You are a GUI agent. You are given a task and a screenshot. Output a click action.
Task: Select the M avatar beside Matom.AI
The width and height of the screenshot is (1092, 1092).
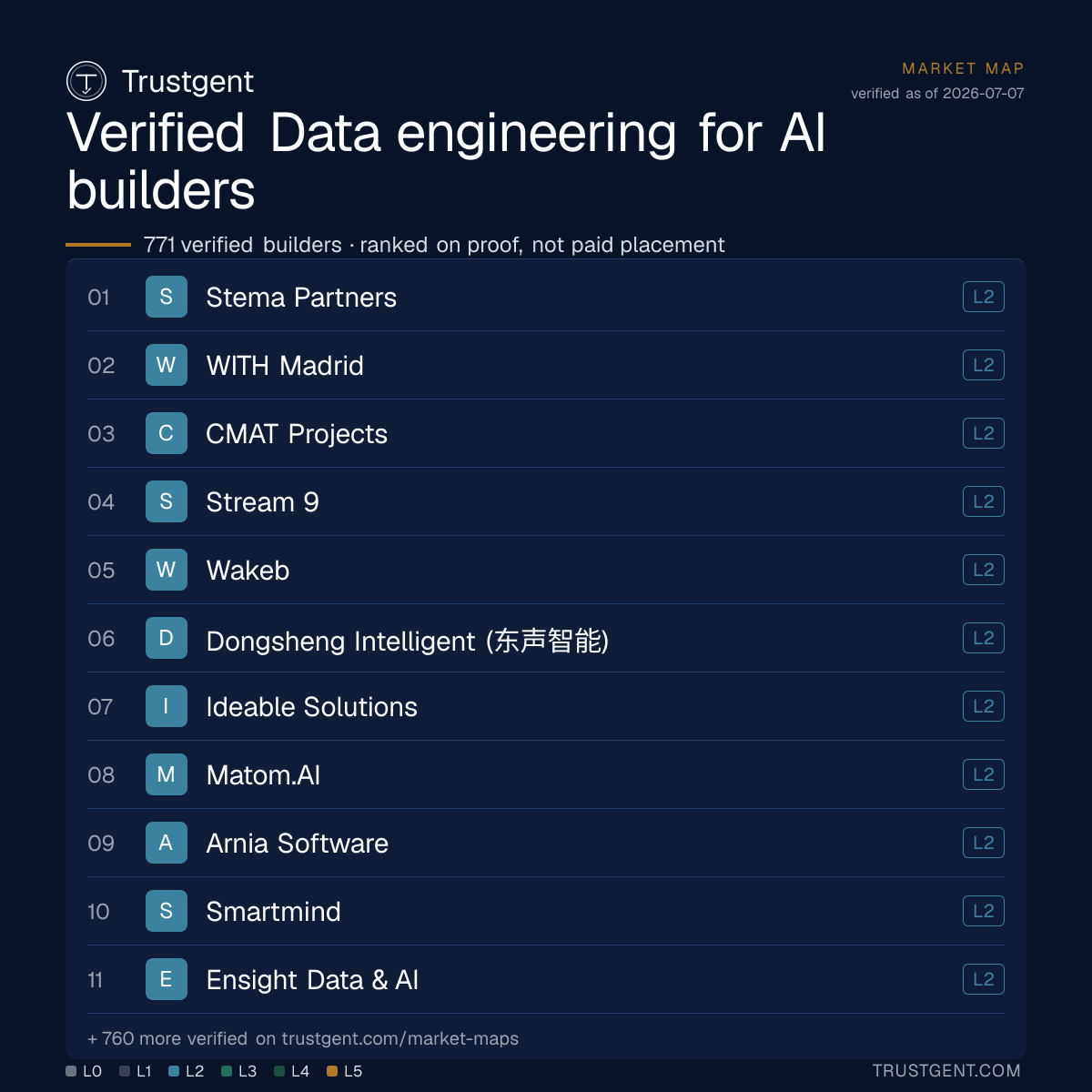click(167, 774)
